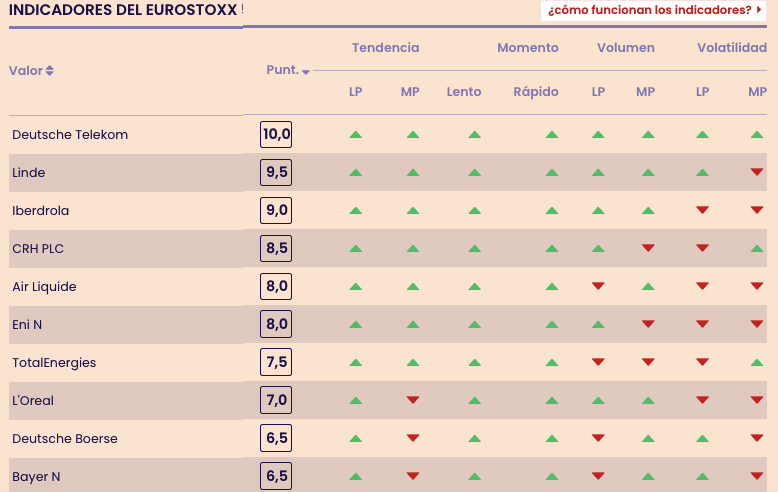Select the Tendencia column group header
The height and width of the screenshot is (492, 778).
385,48
